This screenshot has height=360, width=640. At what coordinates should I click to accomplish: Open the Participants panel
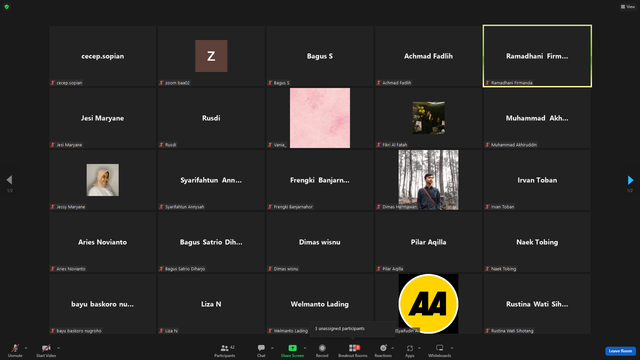click(x=225, y=350)
